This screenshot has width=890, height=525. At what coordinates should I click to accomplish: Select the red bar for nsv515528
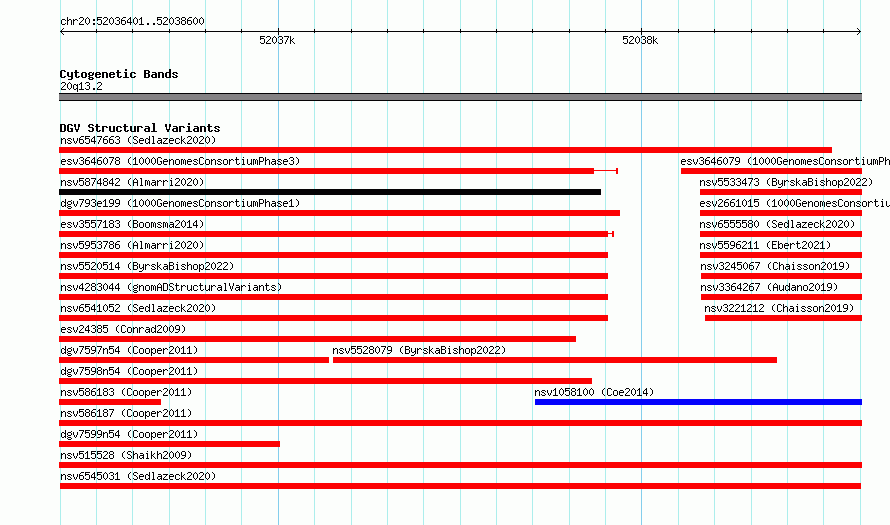[x=460, y=465]
